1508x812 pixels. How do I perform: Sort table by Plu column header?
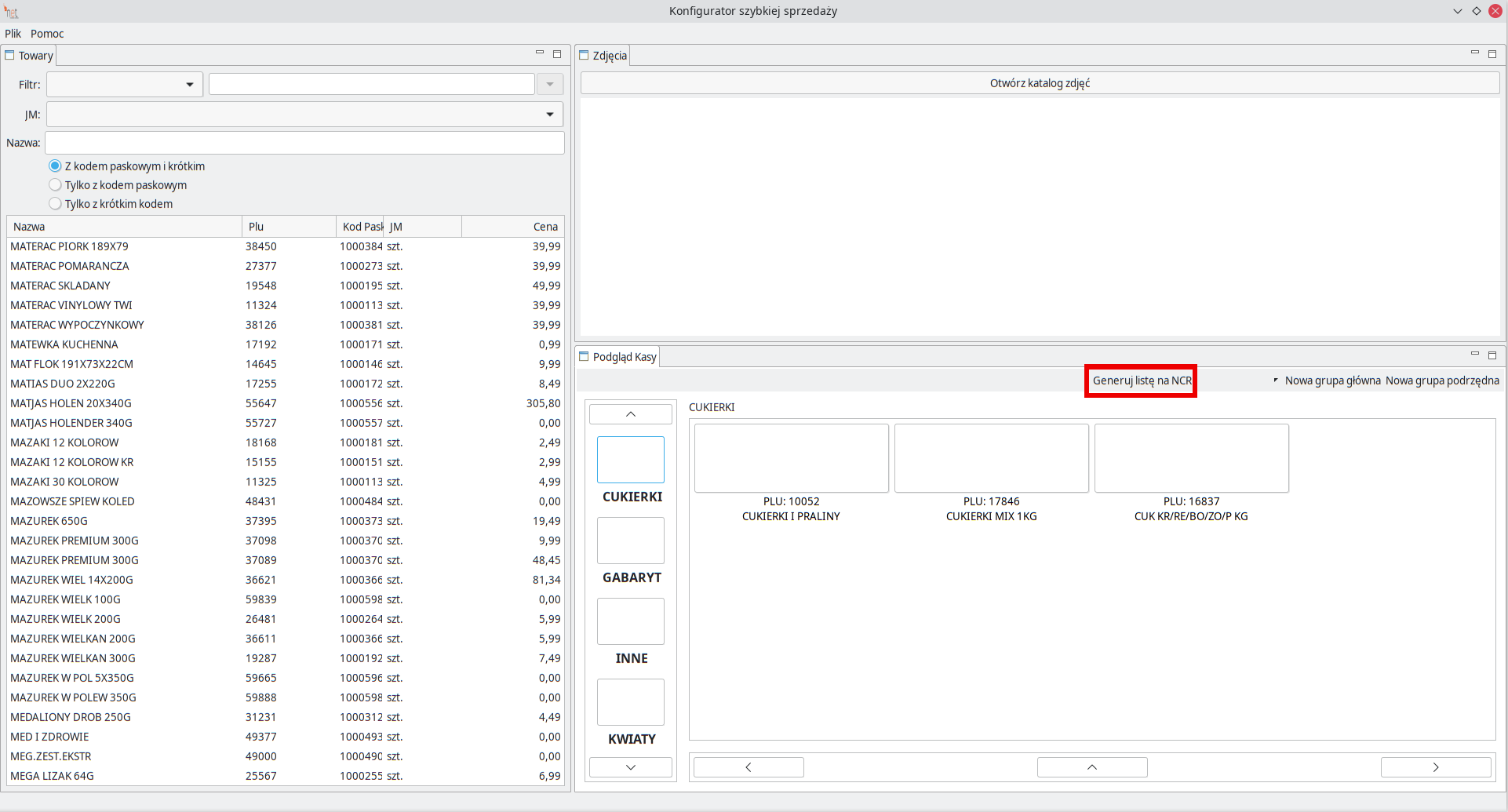point(289,227)
